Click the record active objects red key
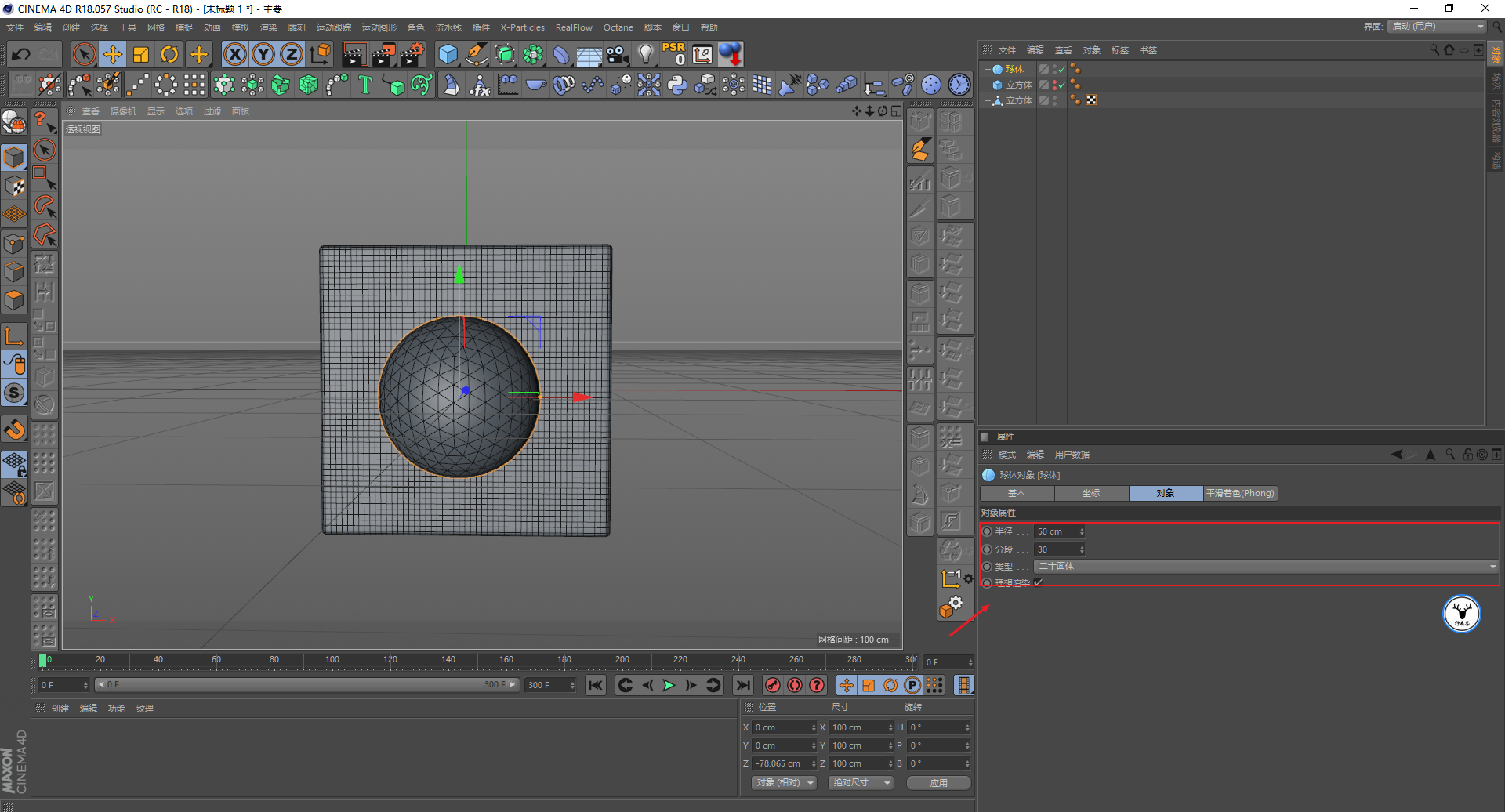The image size is (1505, 812). tap(773, 685)
